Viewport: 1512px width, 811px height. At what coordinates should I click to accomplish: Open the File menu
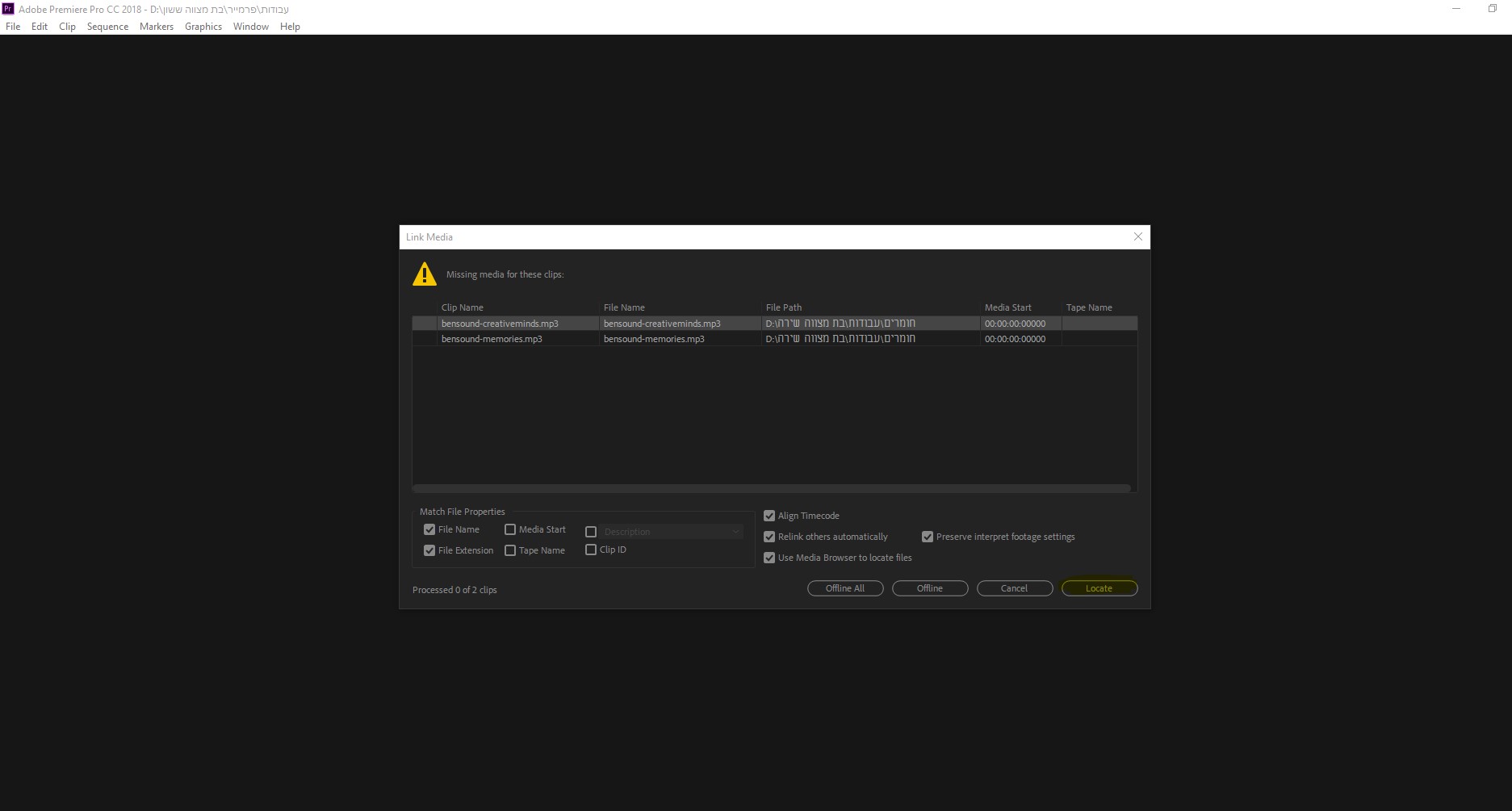tap(13, 27)
